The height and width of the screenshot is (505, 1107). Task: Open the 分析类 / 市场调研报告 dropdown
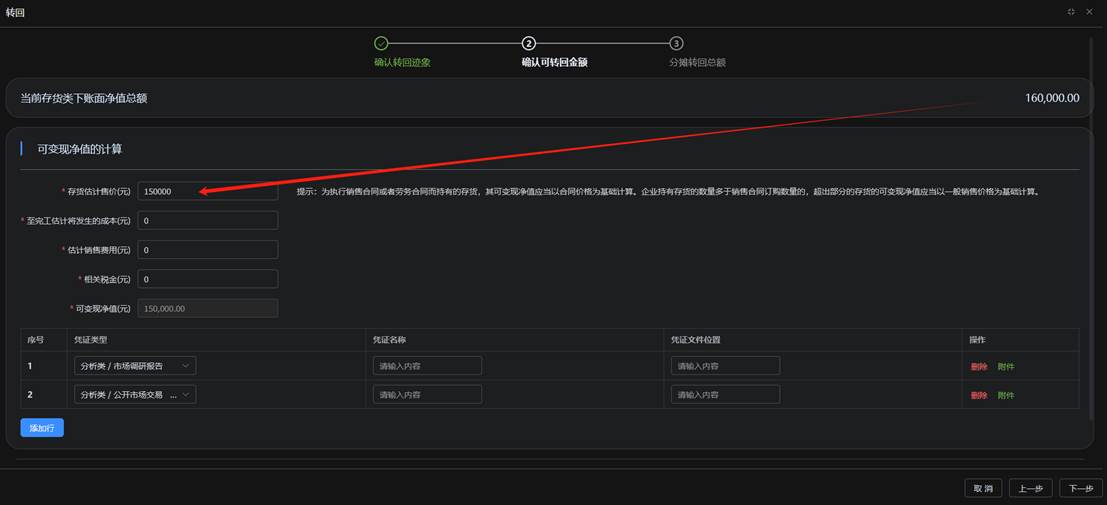coord(135,366)
